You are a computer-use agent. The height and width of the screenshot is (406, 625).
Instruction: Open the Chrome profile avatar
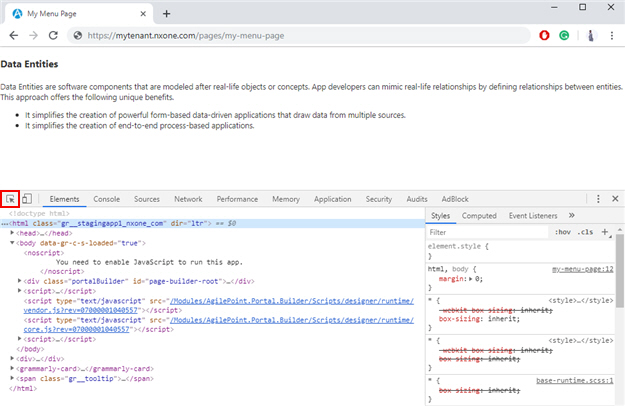(x=591, y=35)
